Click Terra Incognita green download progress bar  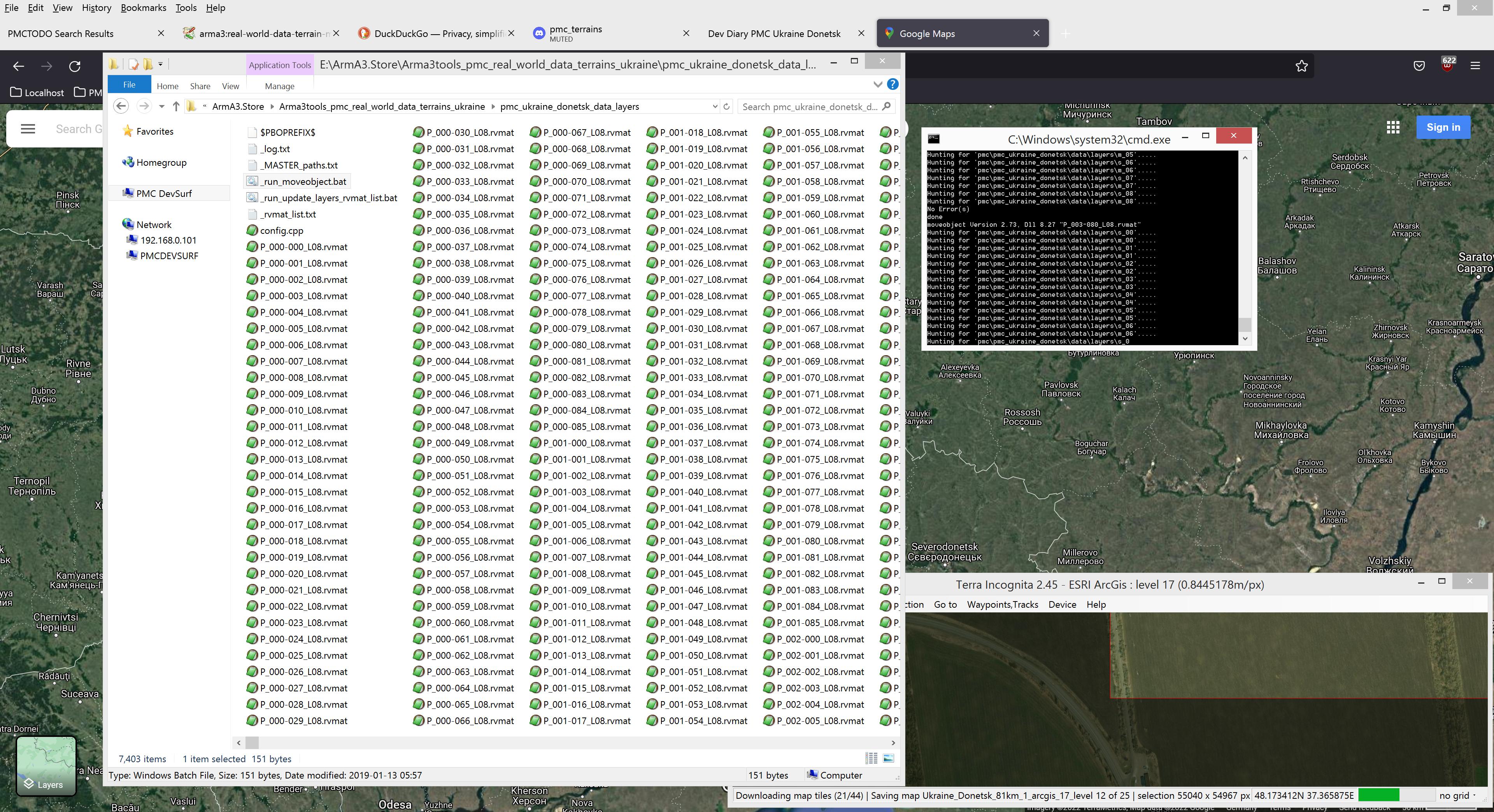click(x=1378, y=795)
